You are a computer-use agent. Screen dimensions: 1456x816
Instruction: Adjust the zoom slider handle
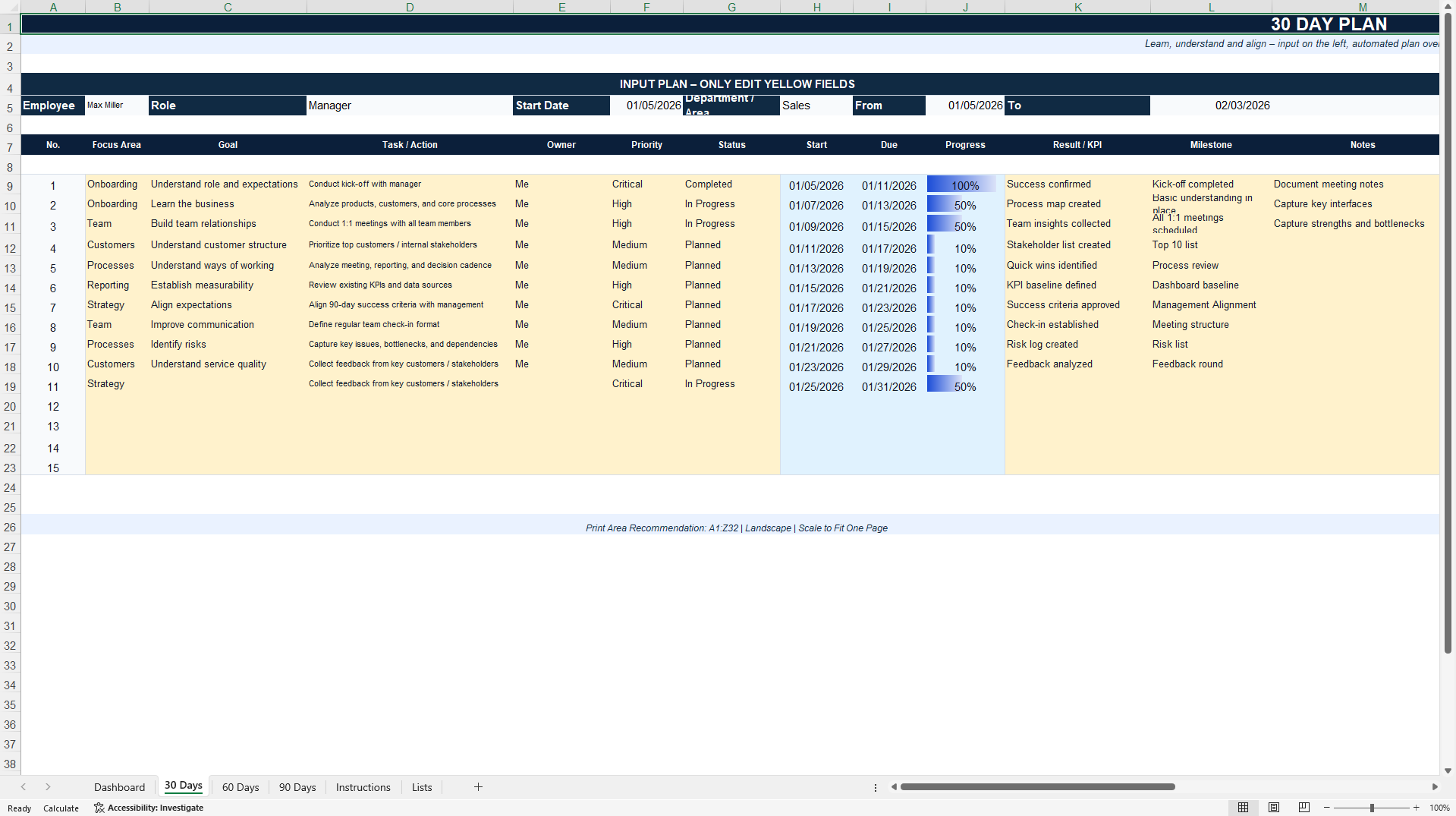[x=1372, y=808]
